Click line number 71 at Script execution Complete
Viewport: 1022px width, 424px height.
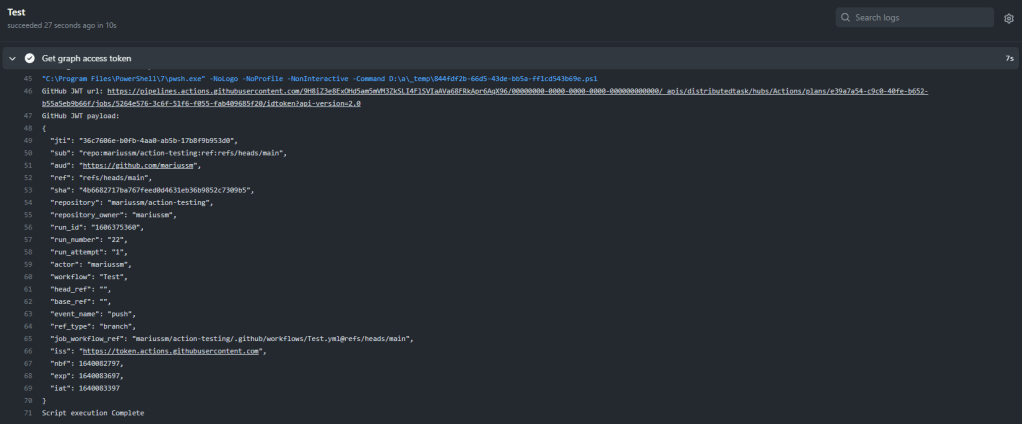coord(28,413)
